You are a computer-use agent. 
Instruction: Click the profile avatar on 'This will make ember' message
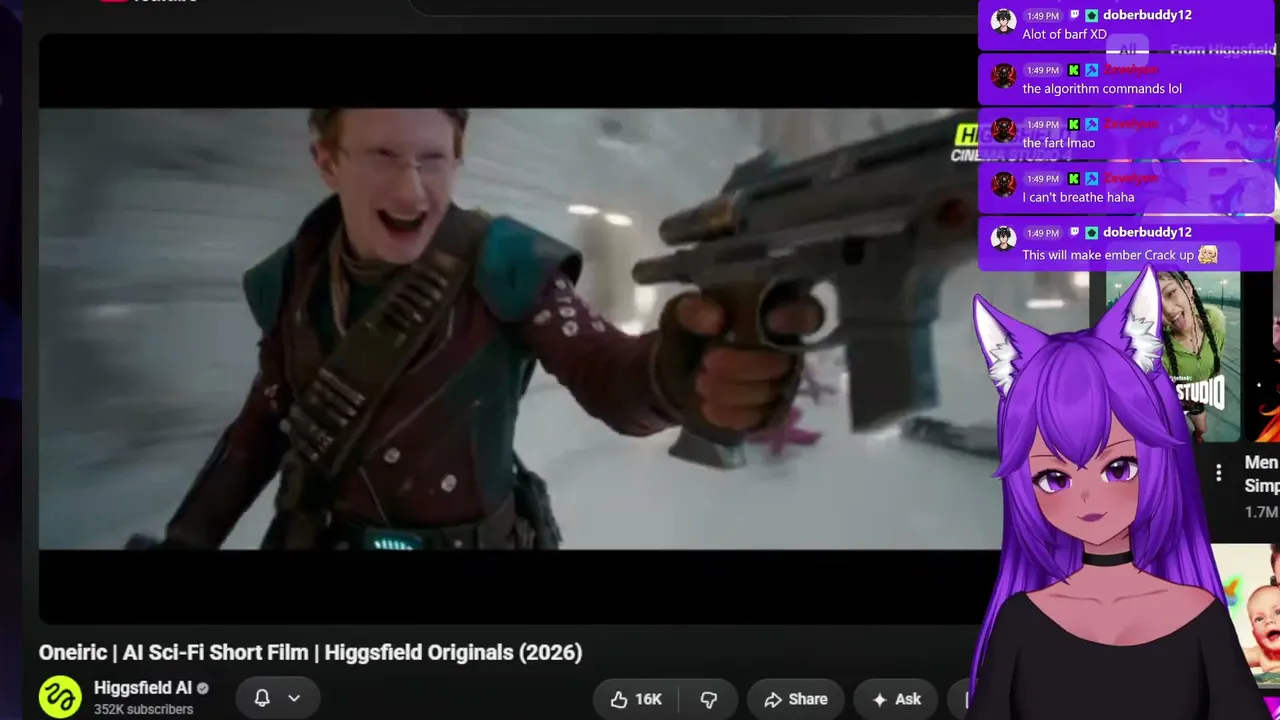[x=1003, y=238]
